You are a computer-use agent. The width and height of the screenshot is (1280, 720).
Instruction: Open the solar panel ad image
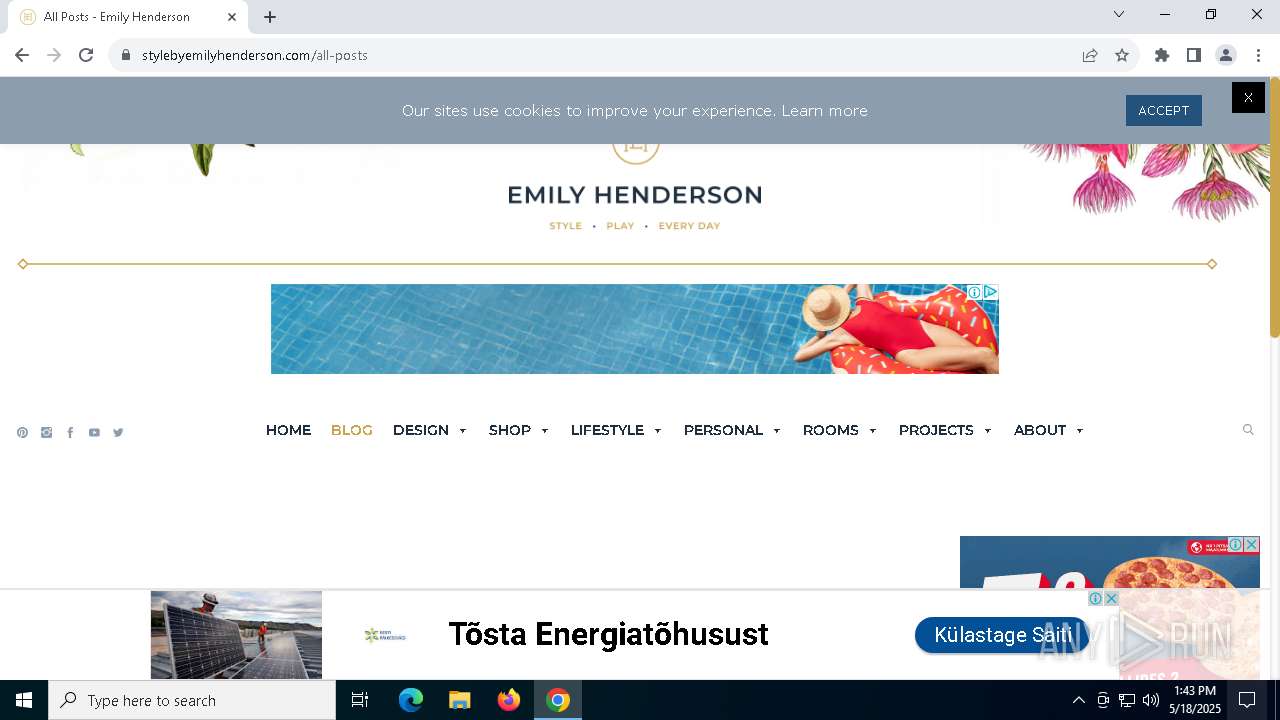pyautogui.click(x=236, y=635)
